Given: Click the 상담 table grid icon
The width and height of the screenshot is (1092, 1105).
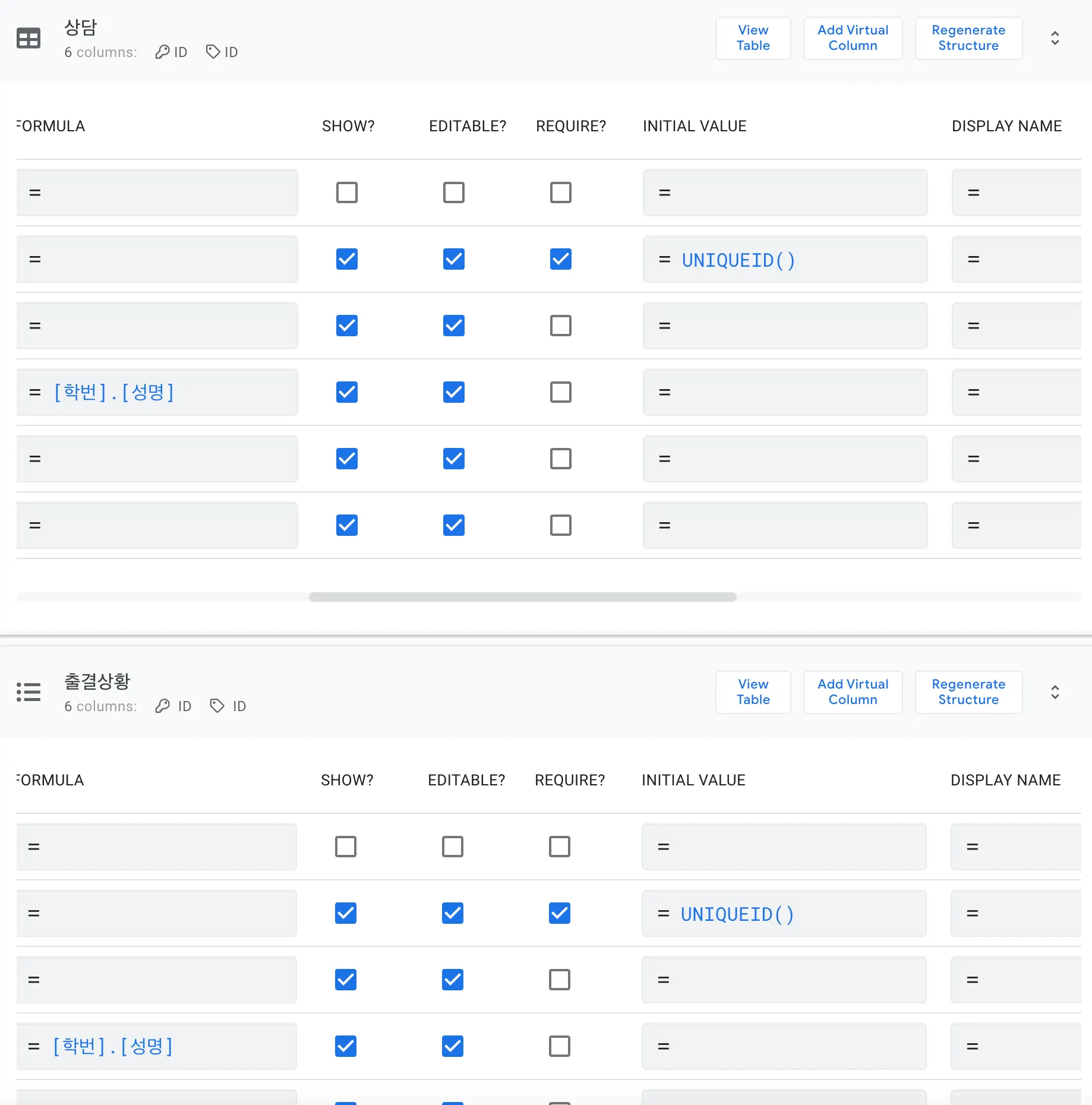Looking at the screenshot, I should (28, 39).
